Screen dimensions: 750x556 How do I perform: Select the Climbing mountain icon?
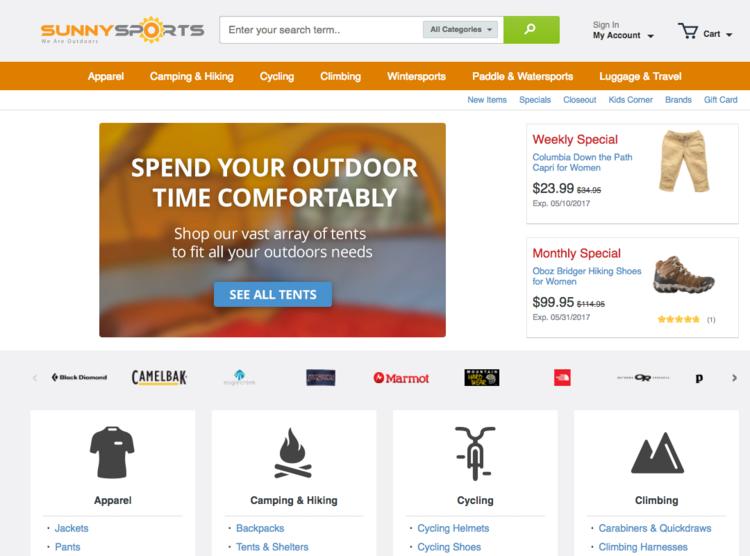[x=657, y=453]
